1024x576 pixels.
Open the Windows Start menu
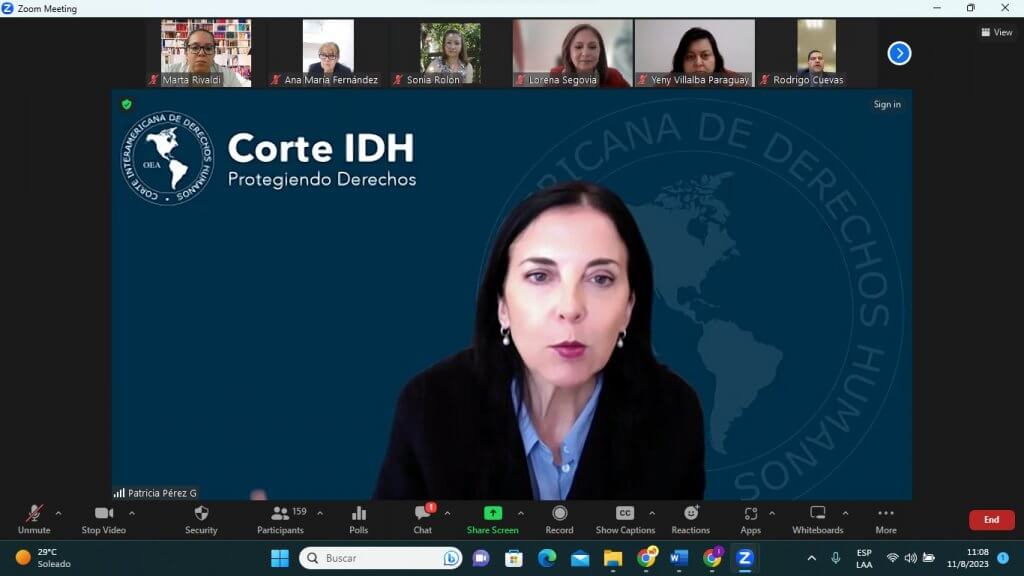click(280, 558)
